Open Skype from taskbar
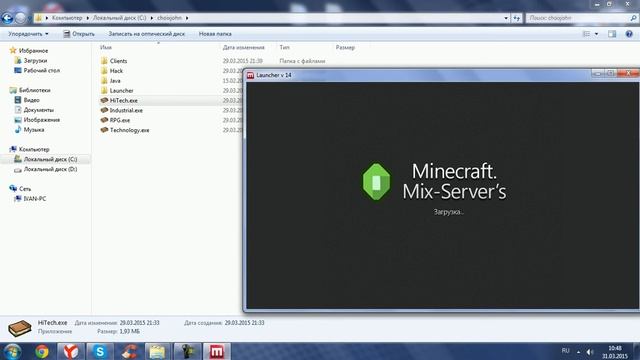 [x=100, y=351]
